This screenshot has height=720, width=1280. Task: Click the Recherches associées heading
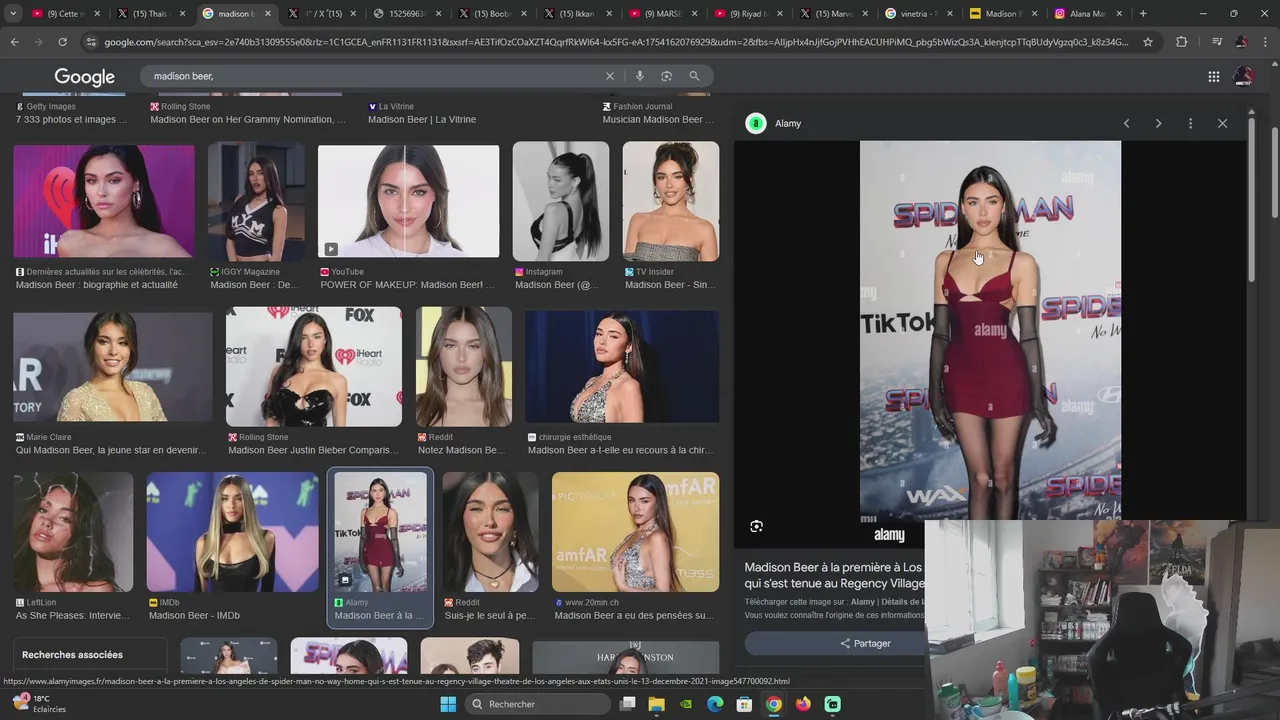pos(72,655)
